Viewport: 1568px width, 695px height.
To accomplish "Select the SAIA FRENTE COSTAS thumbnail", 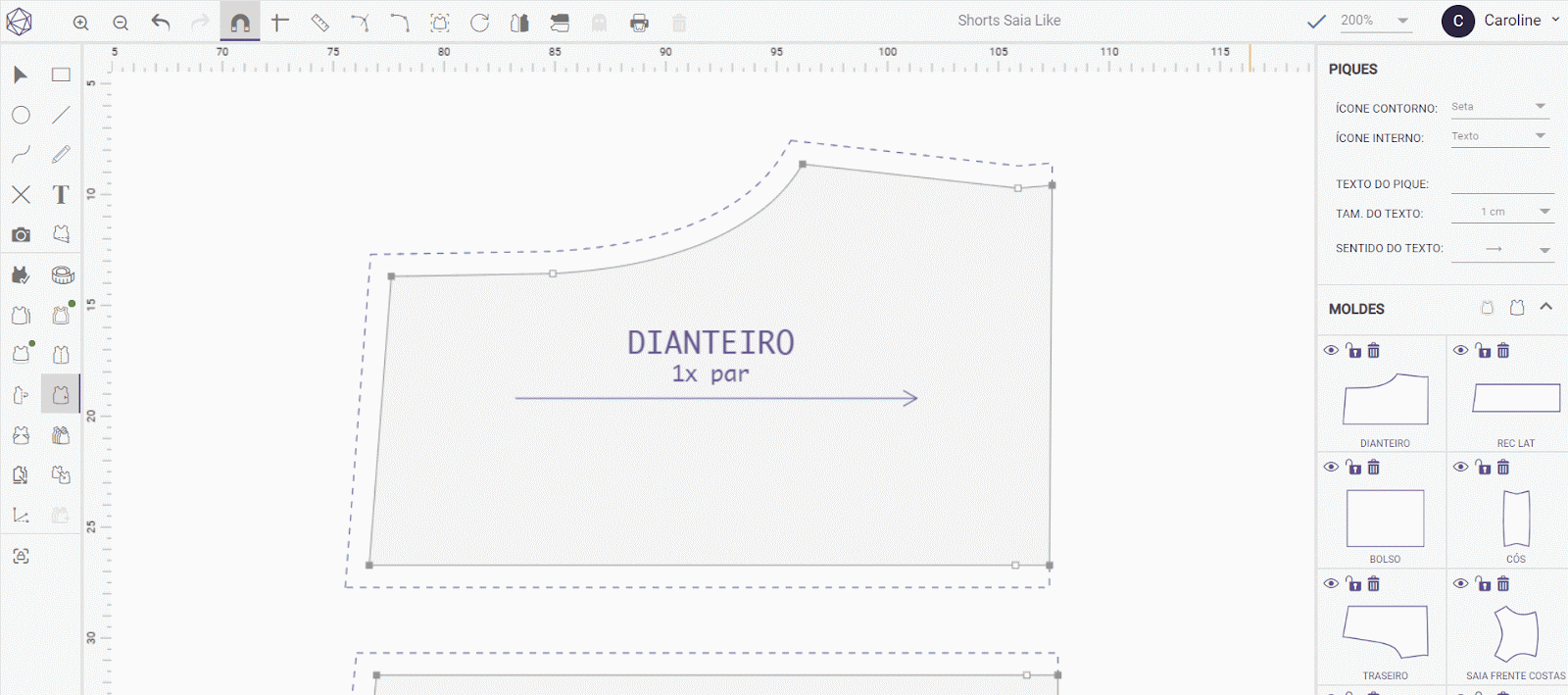I will (1515, 634).
